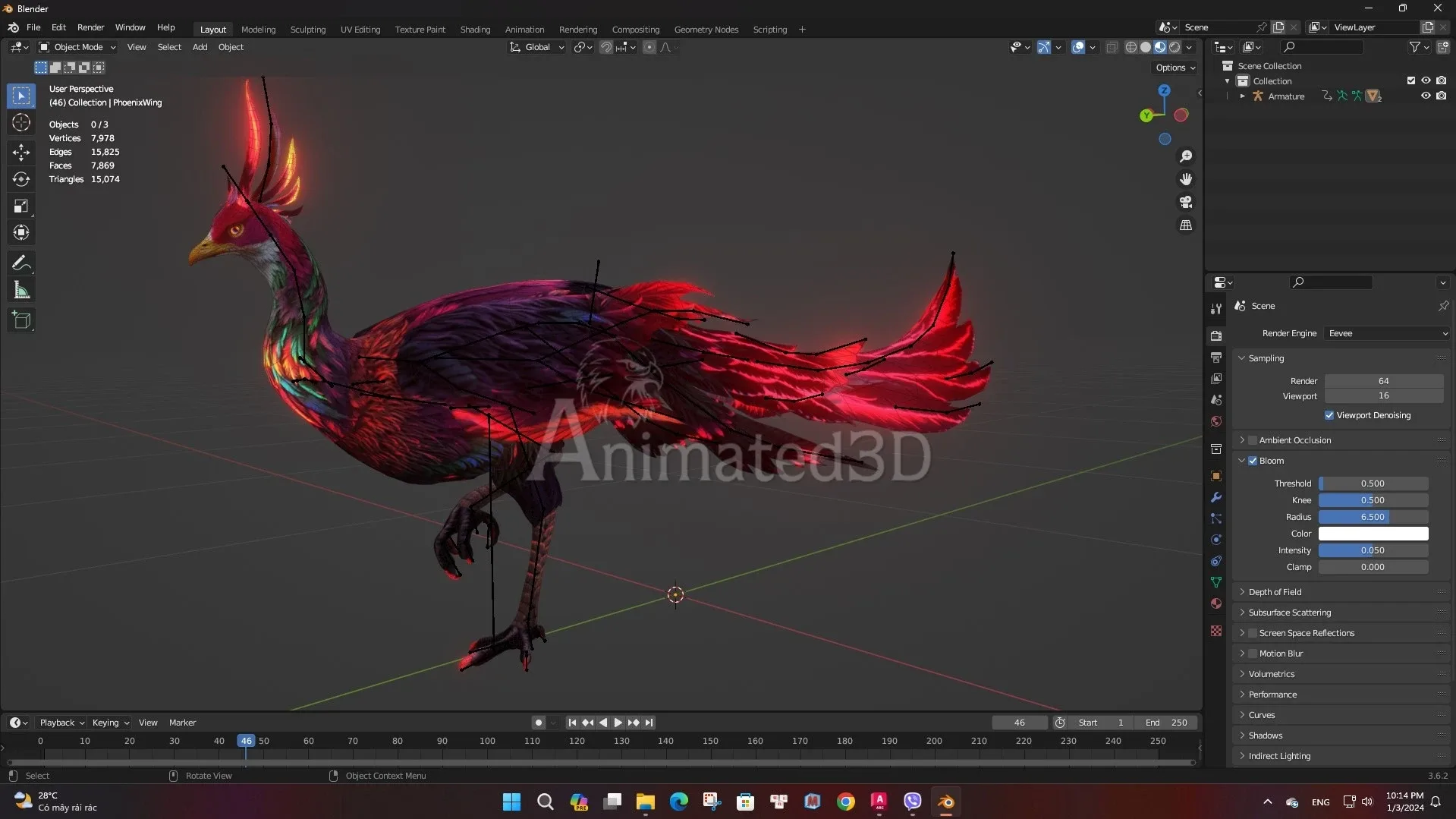Viewport: 1456px width, 819px height.
Task: Open Render properties in the properties editor
Action: pyautogui.click(x=1216, y=335)
